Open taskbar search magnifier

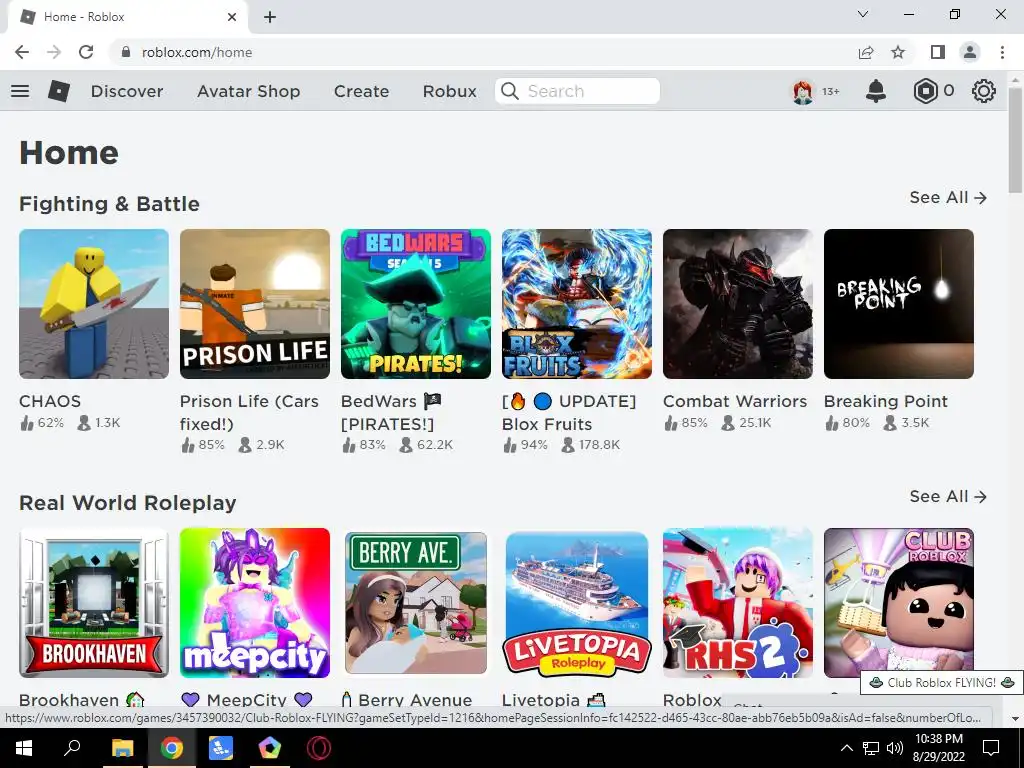point(72,748)
